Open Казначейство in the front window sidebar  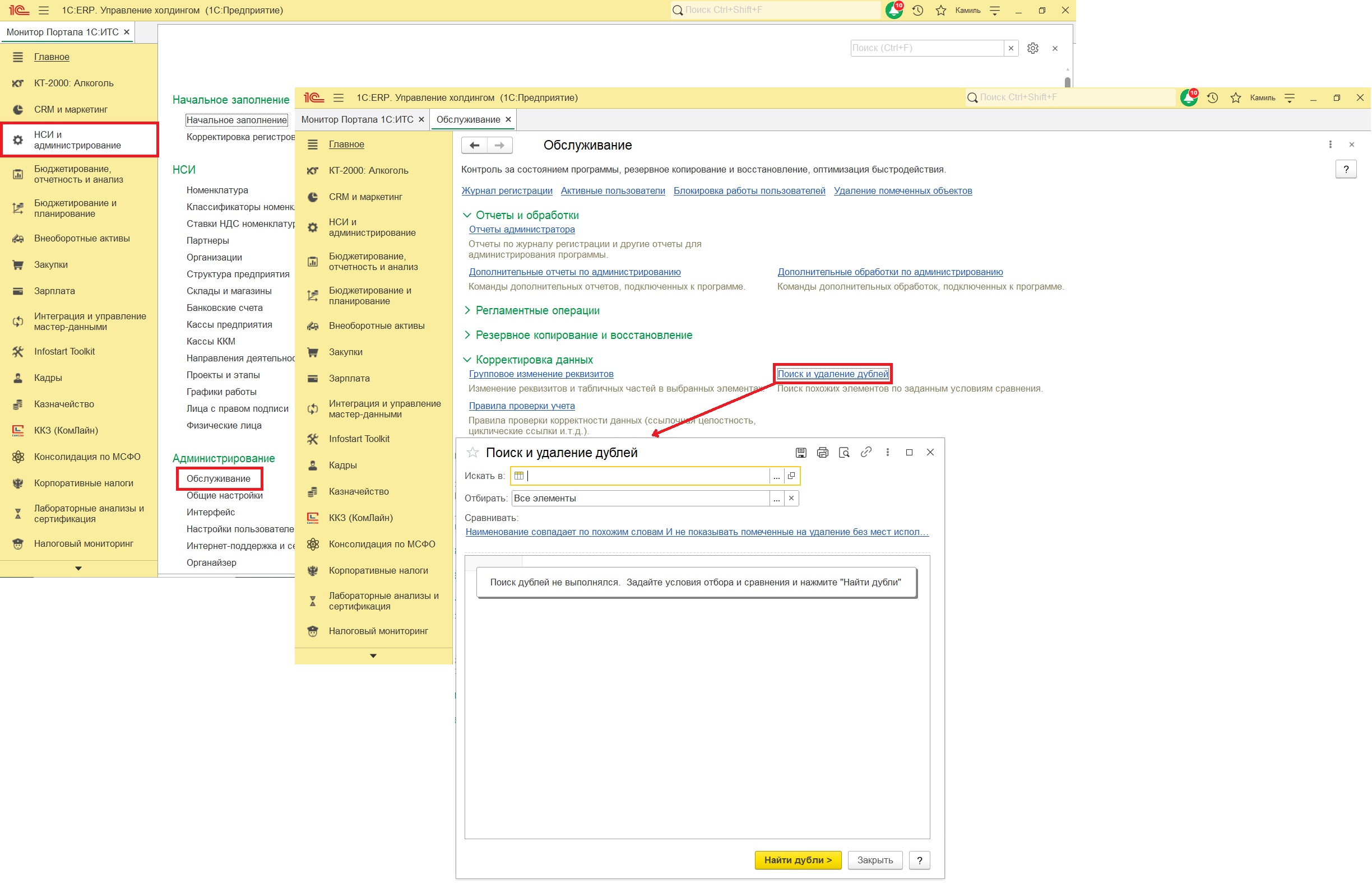359,492
